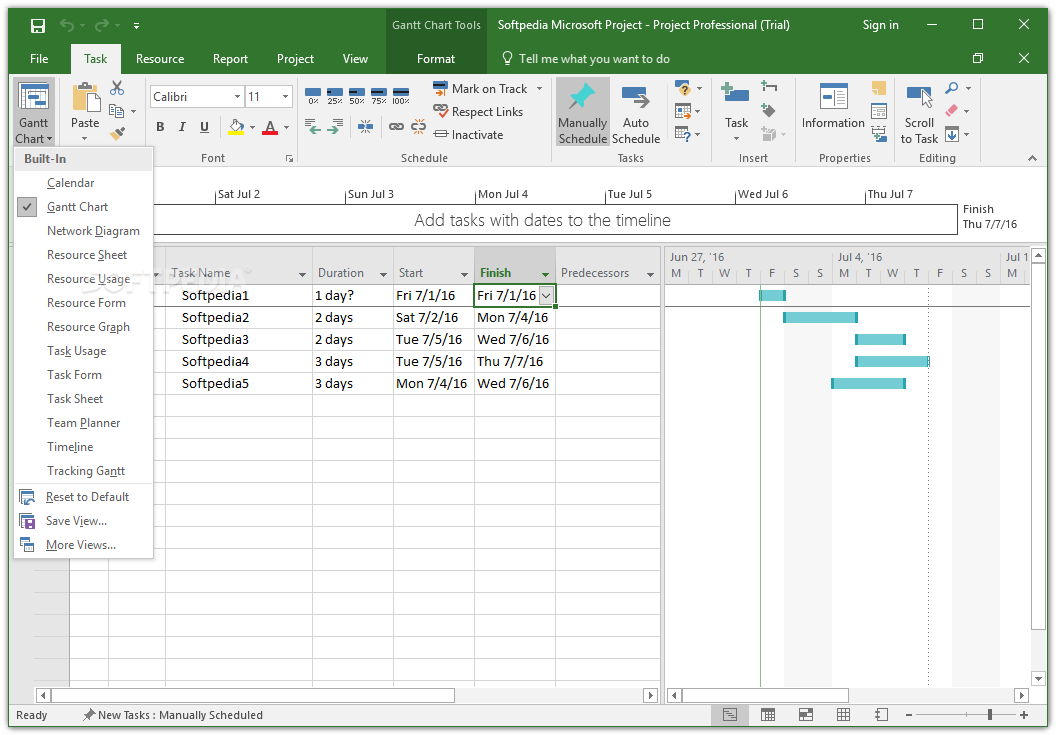Open the Predecessors column dropdown
Viewport: 1056px width, 735px height.
click(x=650, y=274)
